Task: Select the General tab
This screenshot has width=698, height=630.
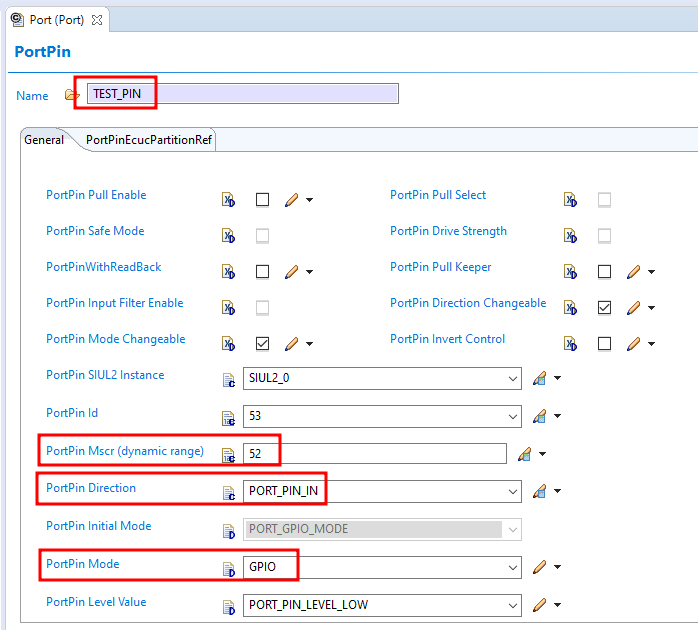Action: [x=44, y=140]
